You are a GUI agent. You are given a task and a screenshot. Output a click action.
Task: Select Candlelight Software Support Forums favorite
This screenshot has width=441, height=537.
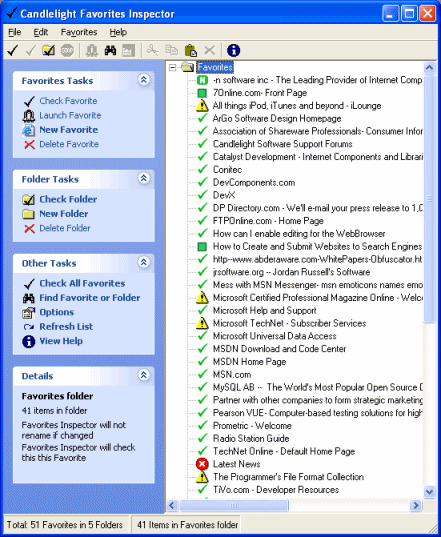282,144
